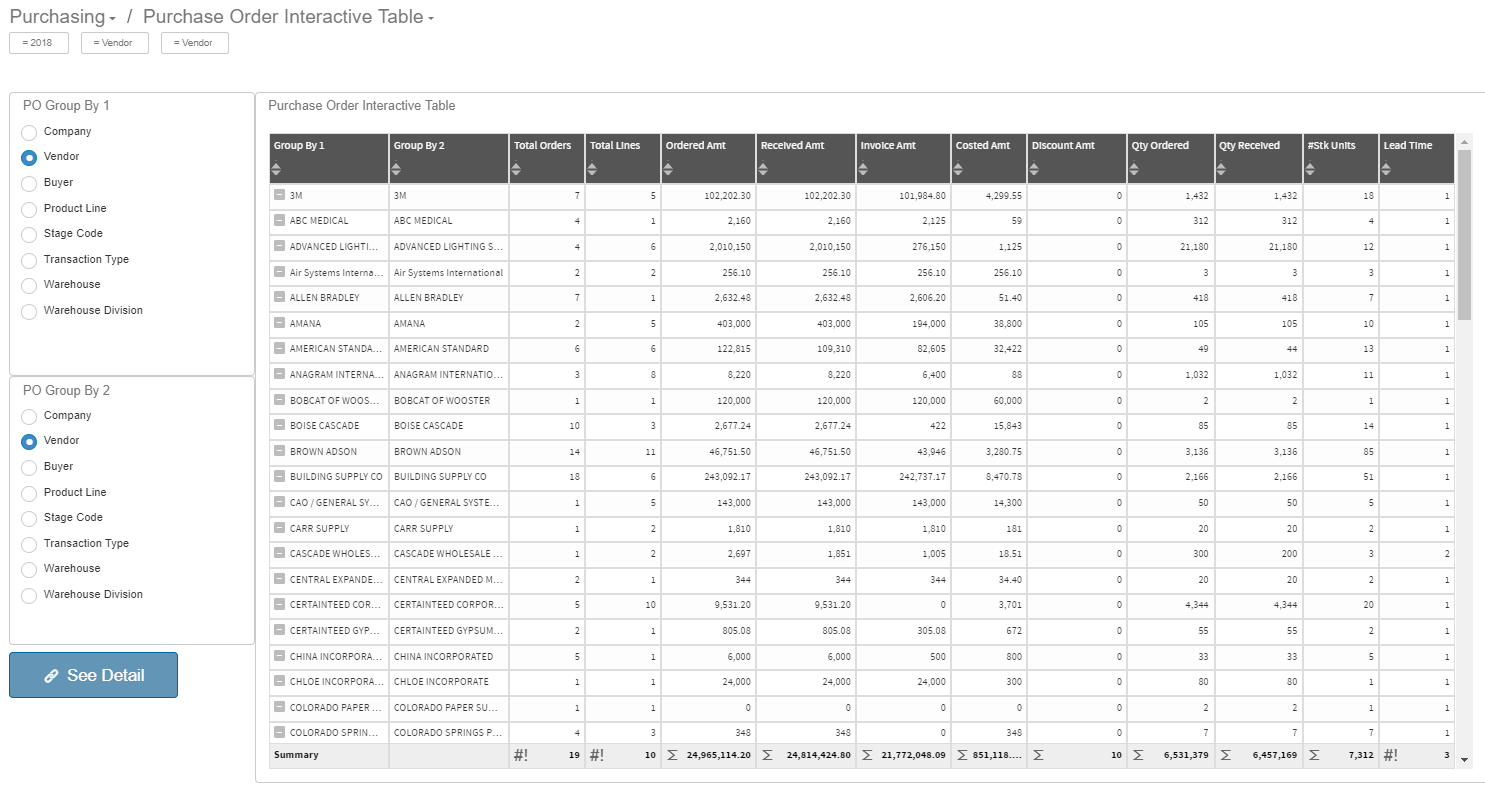Click the = 2018 filter chip
The width and height of the screenshot is (1485, 788).
38,42
